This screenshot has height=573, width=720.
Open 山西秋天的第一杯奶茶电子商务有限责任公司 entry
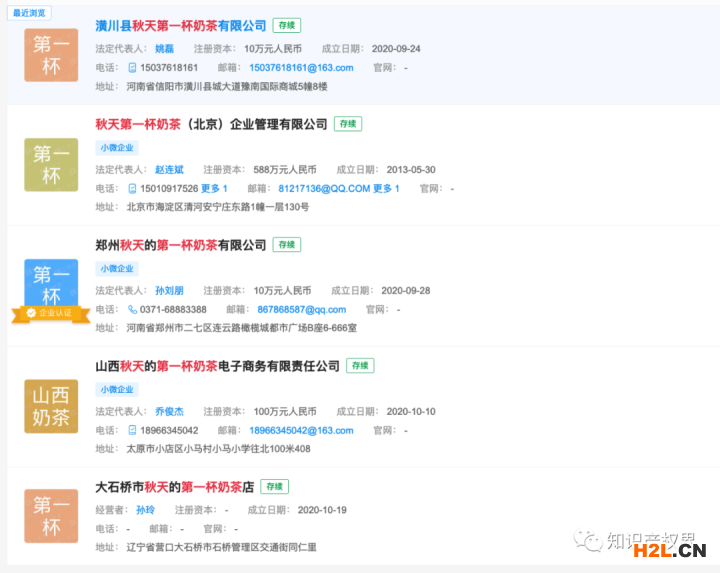(x=217, y=366)
